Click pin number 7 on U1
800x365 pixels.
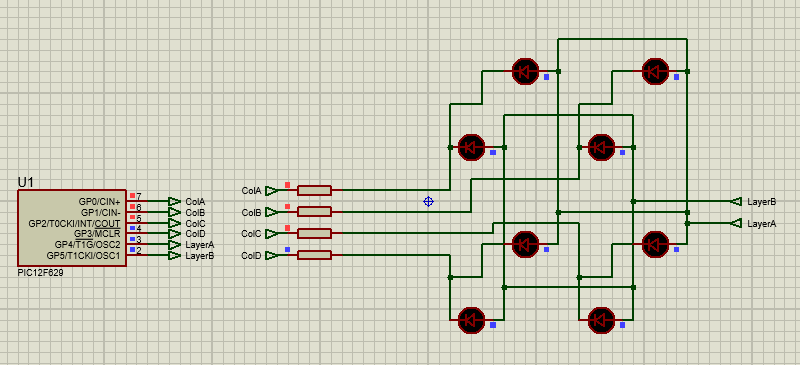click(x=139, y=197)
